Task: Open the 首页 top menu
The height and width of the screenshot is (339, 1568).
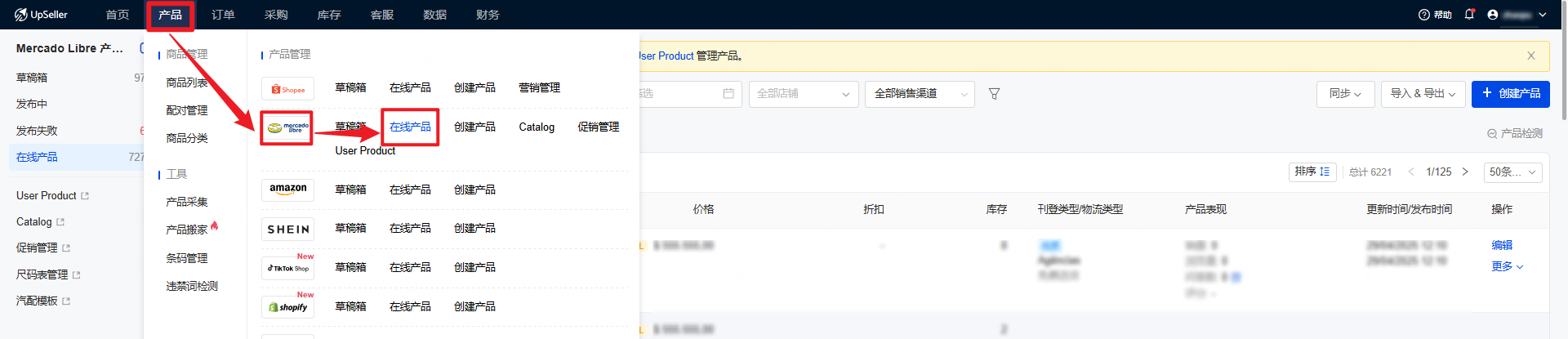Action: 118,15
